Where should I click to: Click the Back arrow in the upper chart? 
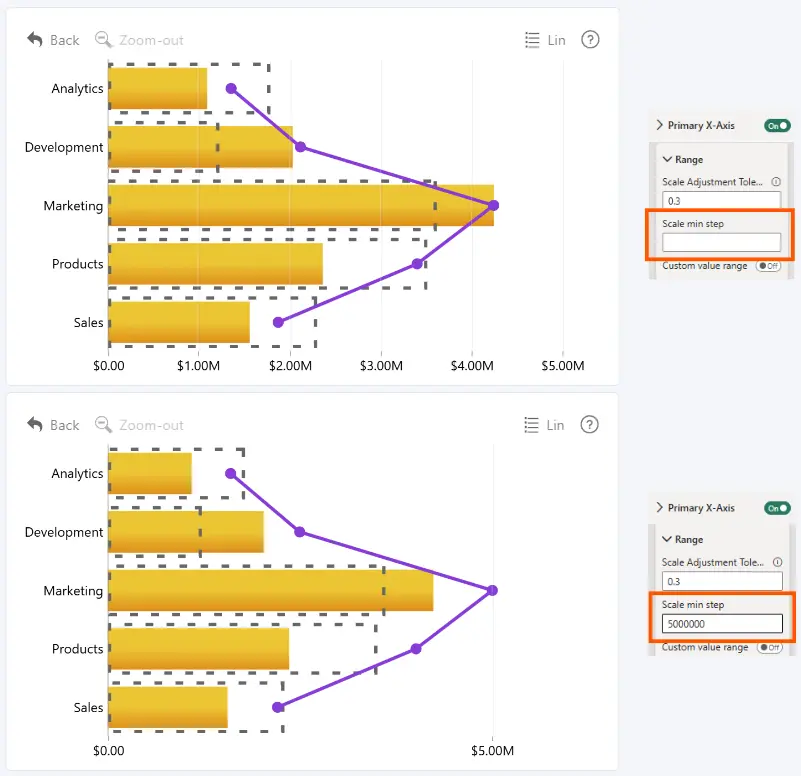35,39
